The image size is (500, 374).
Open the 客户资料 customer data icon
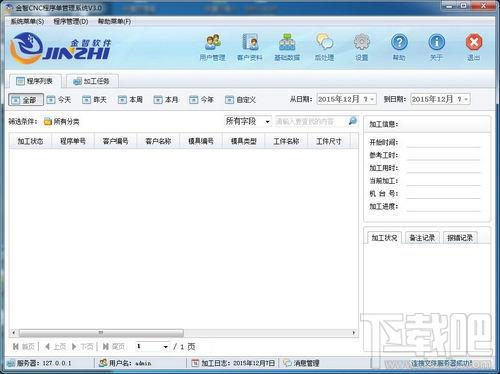tap(250, 47)
